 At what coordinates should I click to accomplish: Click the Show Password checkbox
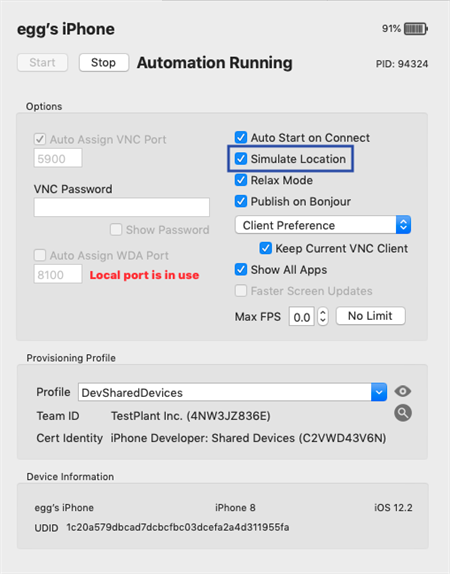pos(116,230)
